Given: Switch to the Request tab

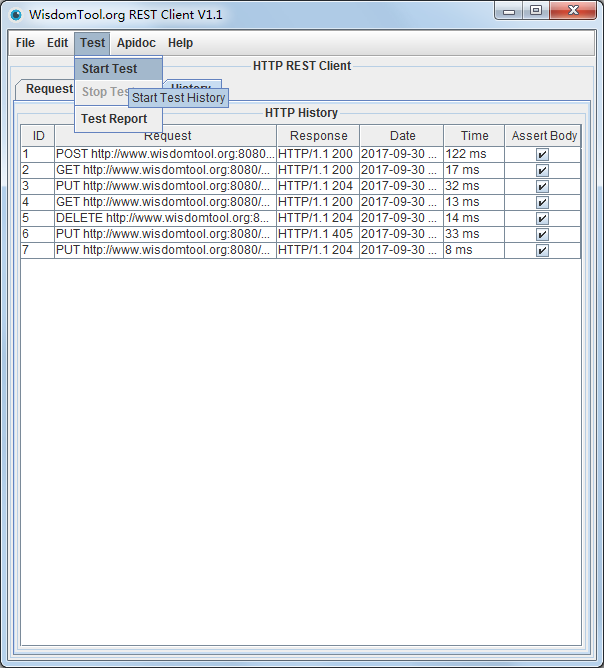Looking at the screenshot, I should point(45,89).
